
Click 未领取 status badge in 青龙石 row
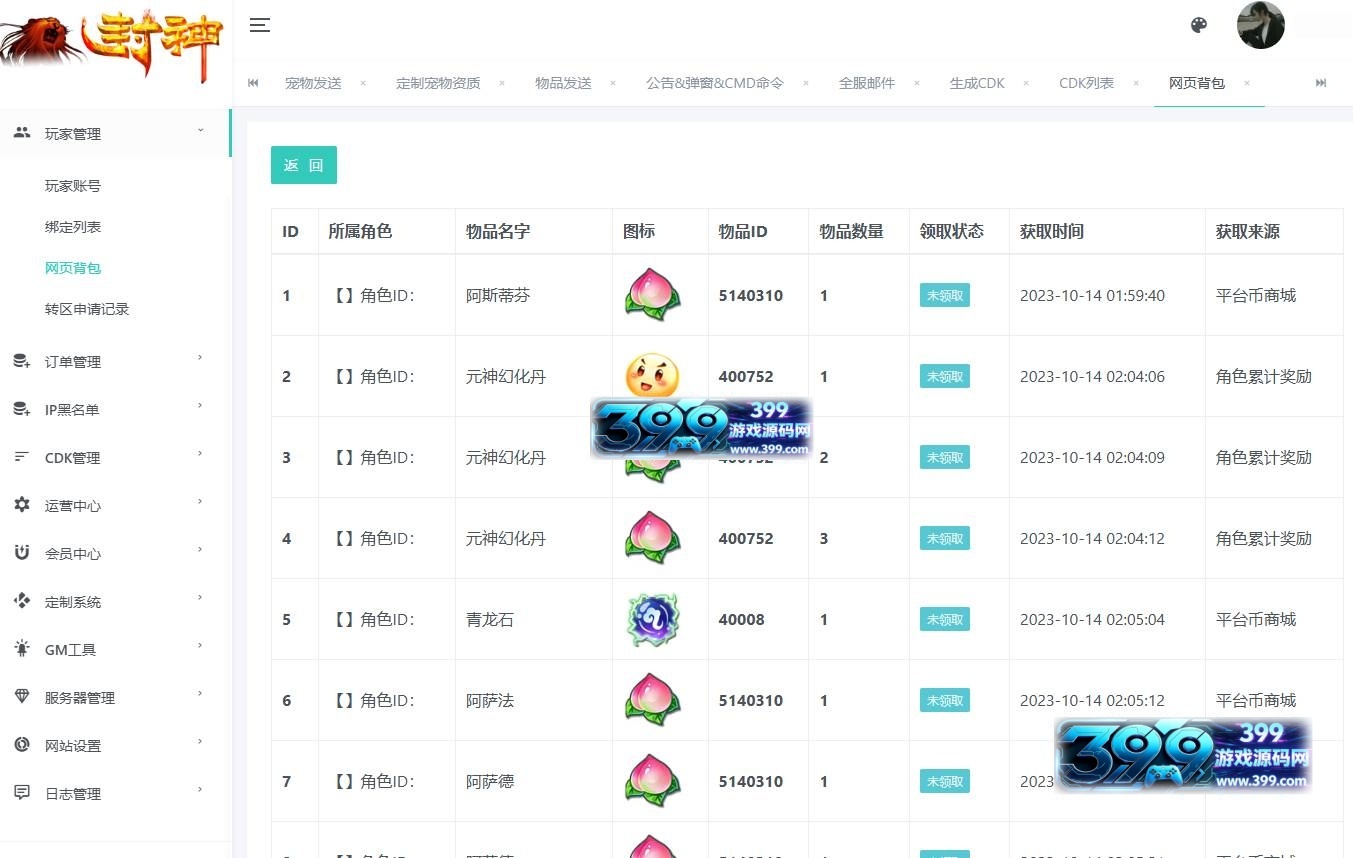945,619
